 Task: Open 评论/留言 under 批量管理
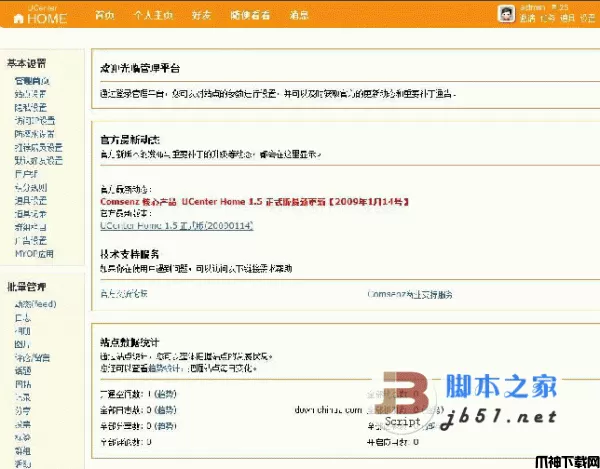point(33,358)
